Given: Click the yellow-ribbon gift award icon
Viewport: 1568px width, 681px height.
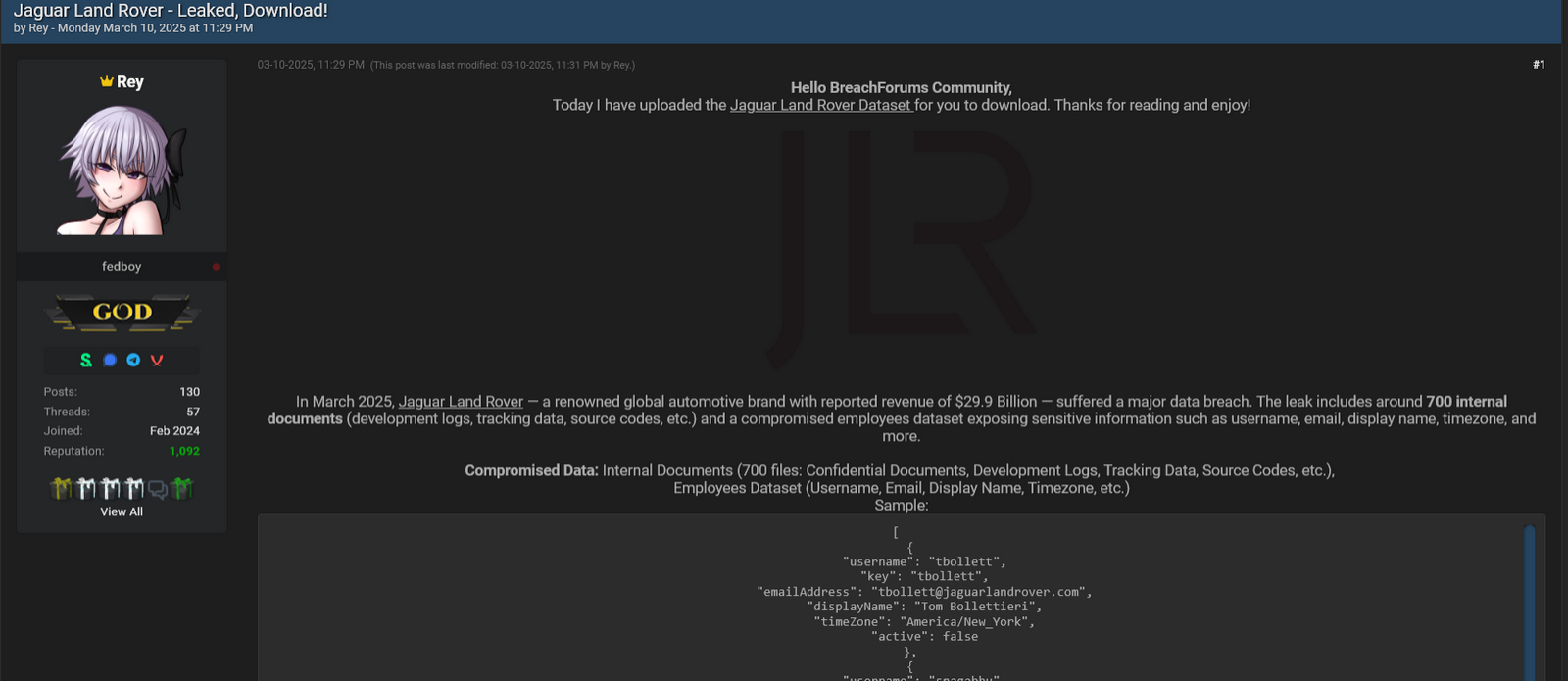Looking at the screenshot, I should pos(62,488).
